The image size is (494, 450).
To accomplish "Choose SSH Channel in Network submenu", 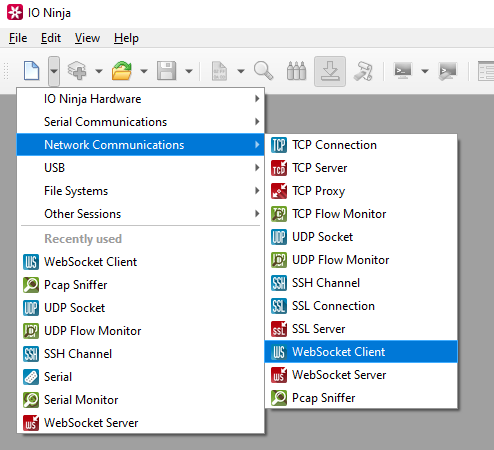I will click(x=361, y=283).
